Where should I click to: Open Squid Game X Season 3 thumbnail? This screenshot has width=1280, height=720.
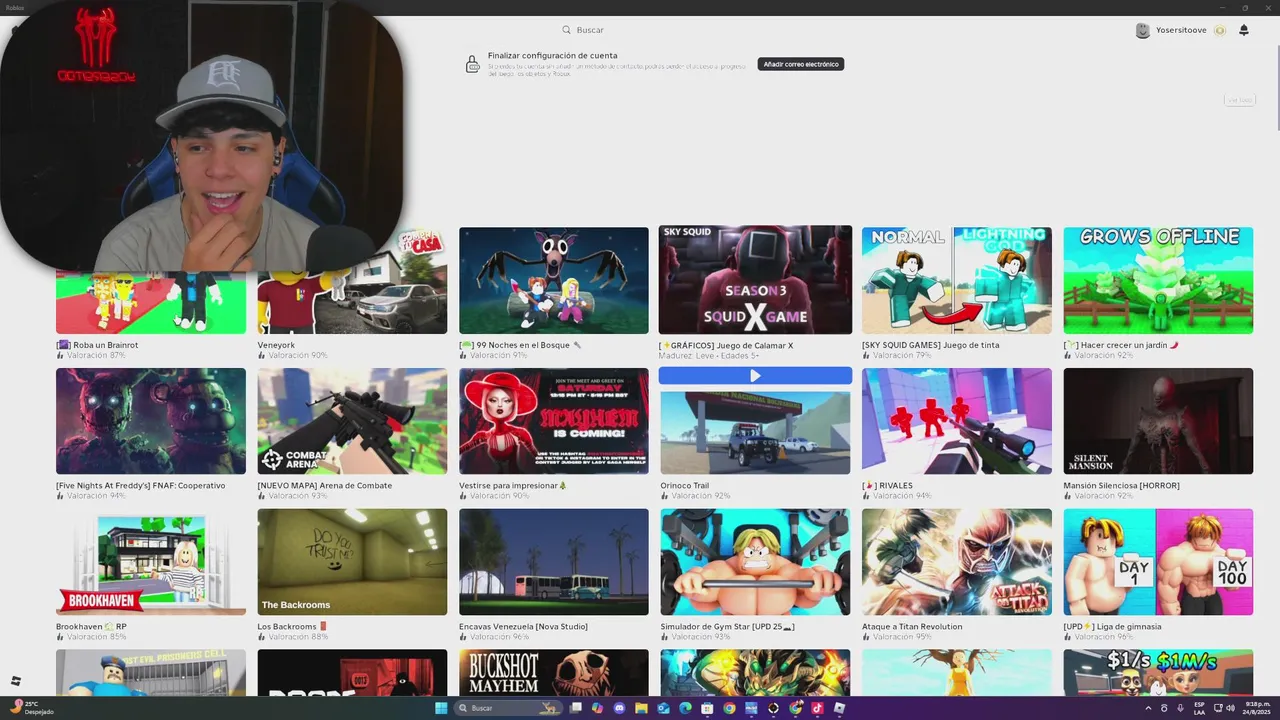[755, 279]
